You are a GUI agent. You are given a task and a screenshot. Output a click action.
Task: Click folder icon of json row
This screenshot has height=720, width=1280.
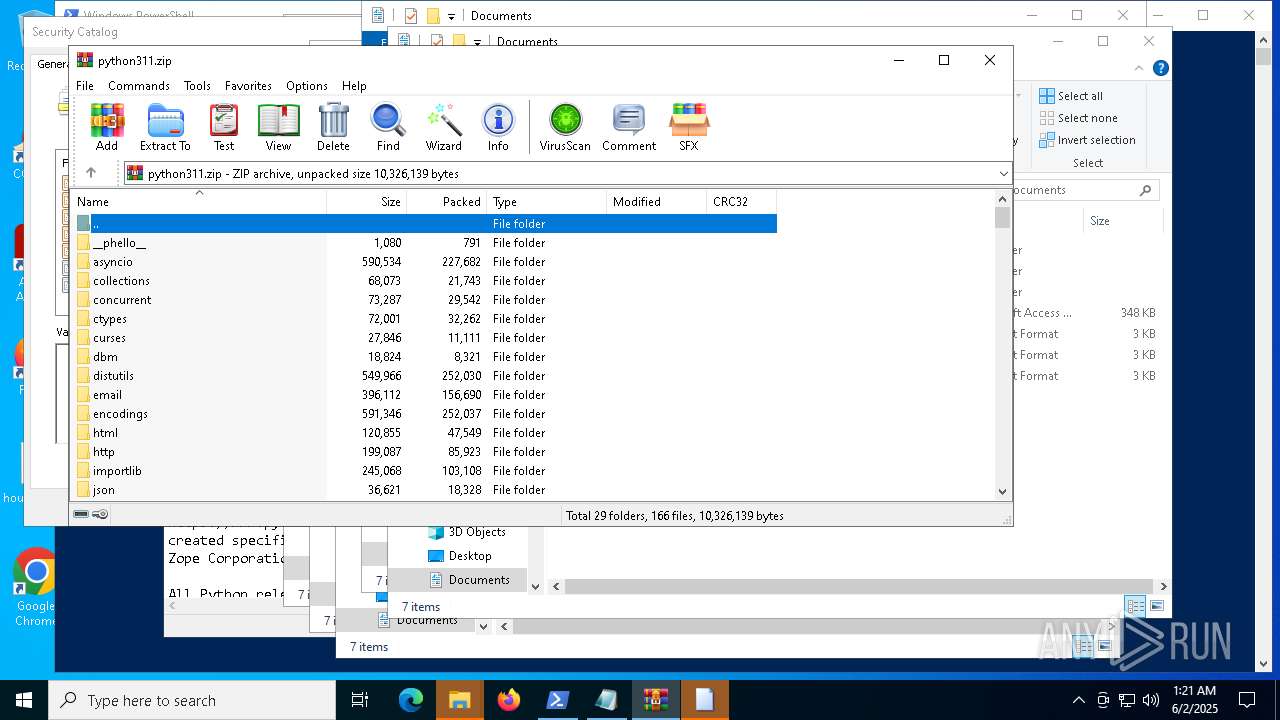click(84, 490)
